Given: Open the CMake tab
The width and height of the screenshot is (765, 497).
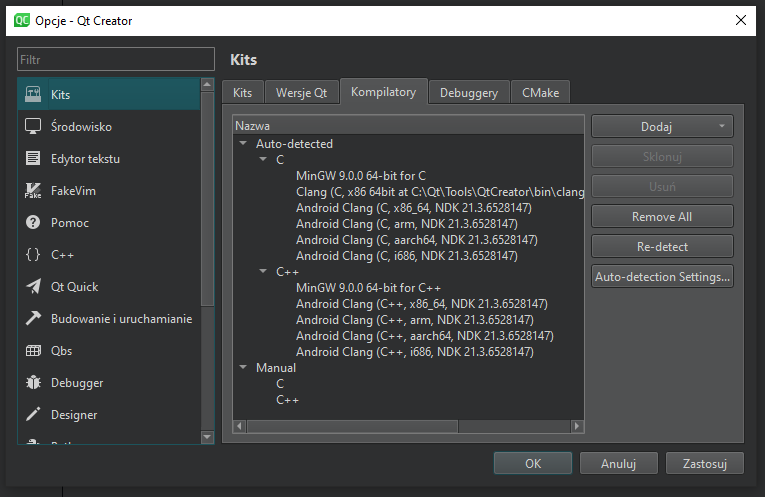Looking at the screenshot, I should tap(541, 92).
